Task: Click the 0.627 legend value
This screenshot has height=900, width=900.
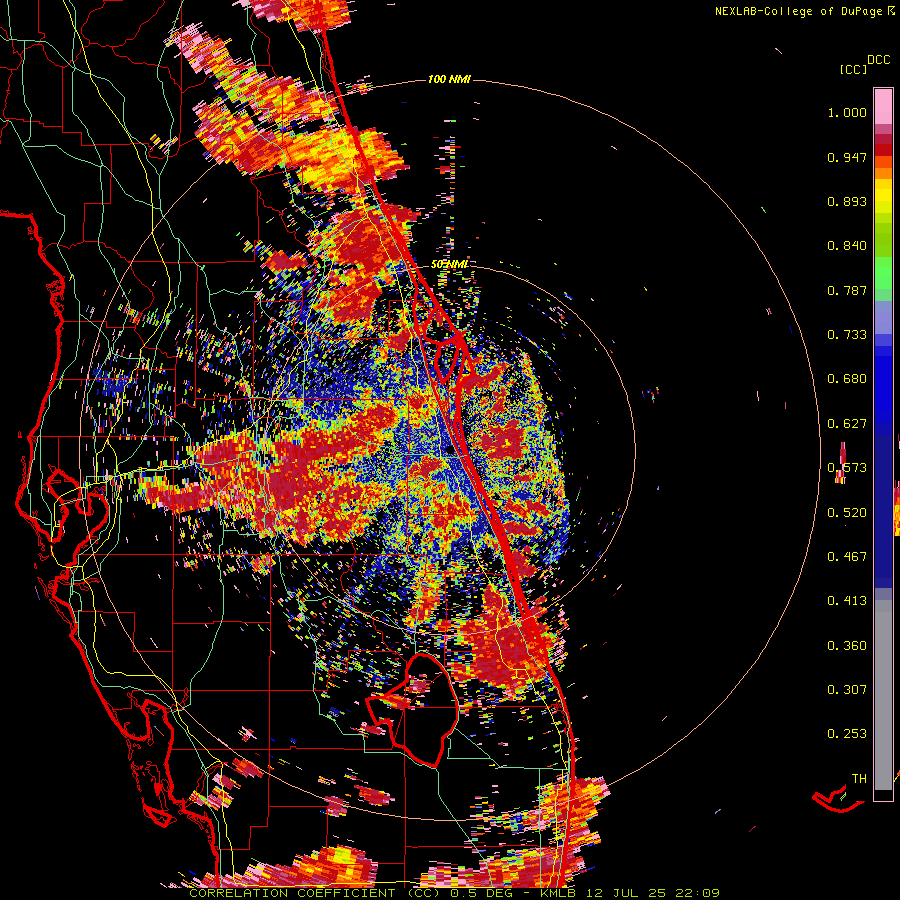Action: click(847, 424)
